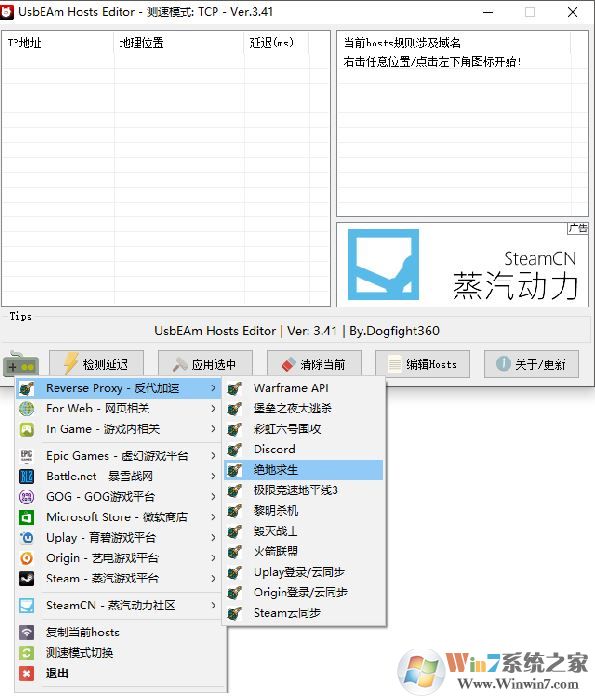Click the 编辑Hosts button

(x=422, y=365)
